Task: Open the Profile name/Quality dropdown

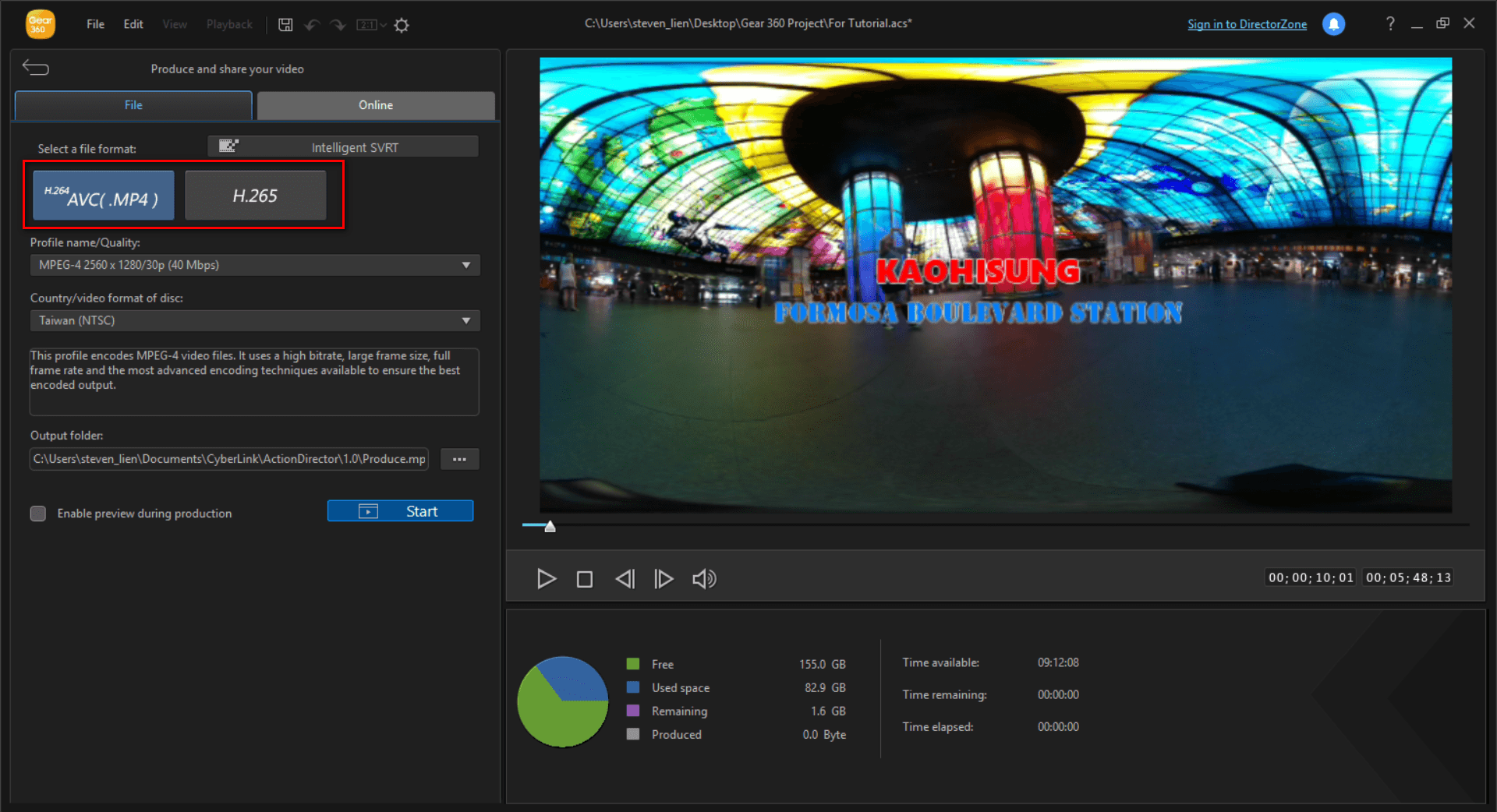Action: (255, 265)
